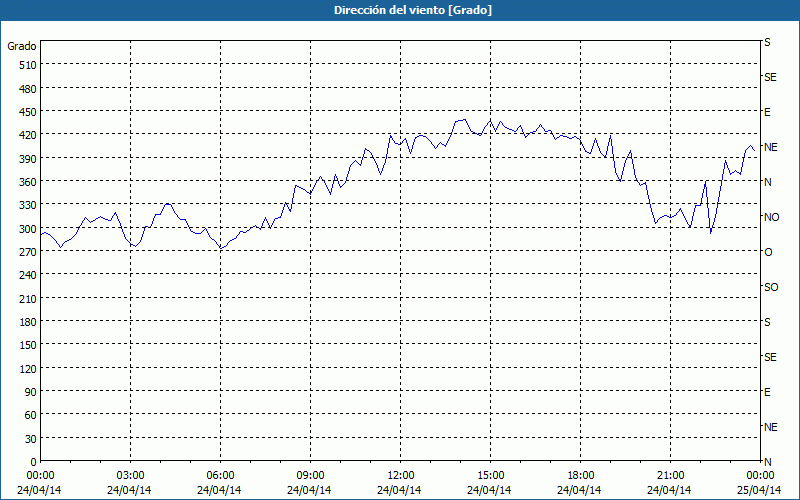Click the 480 value on the degree axis
The width and height of the screenshot is (800, 500).
[x=28, y=89]
